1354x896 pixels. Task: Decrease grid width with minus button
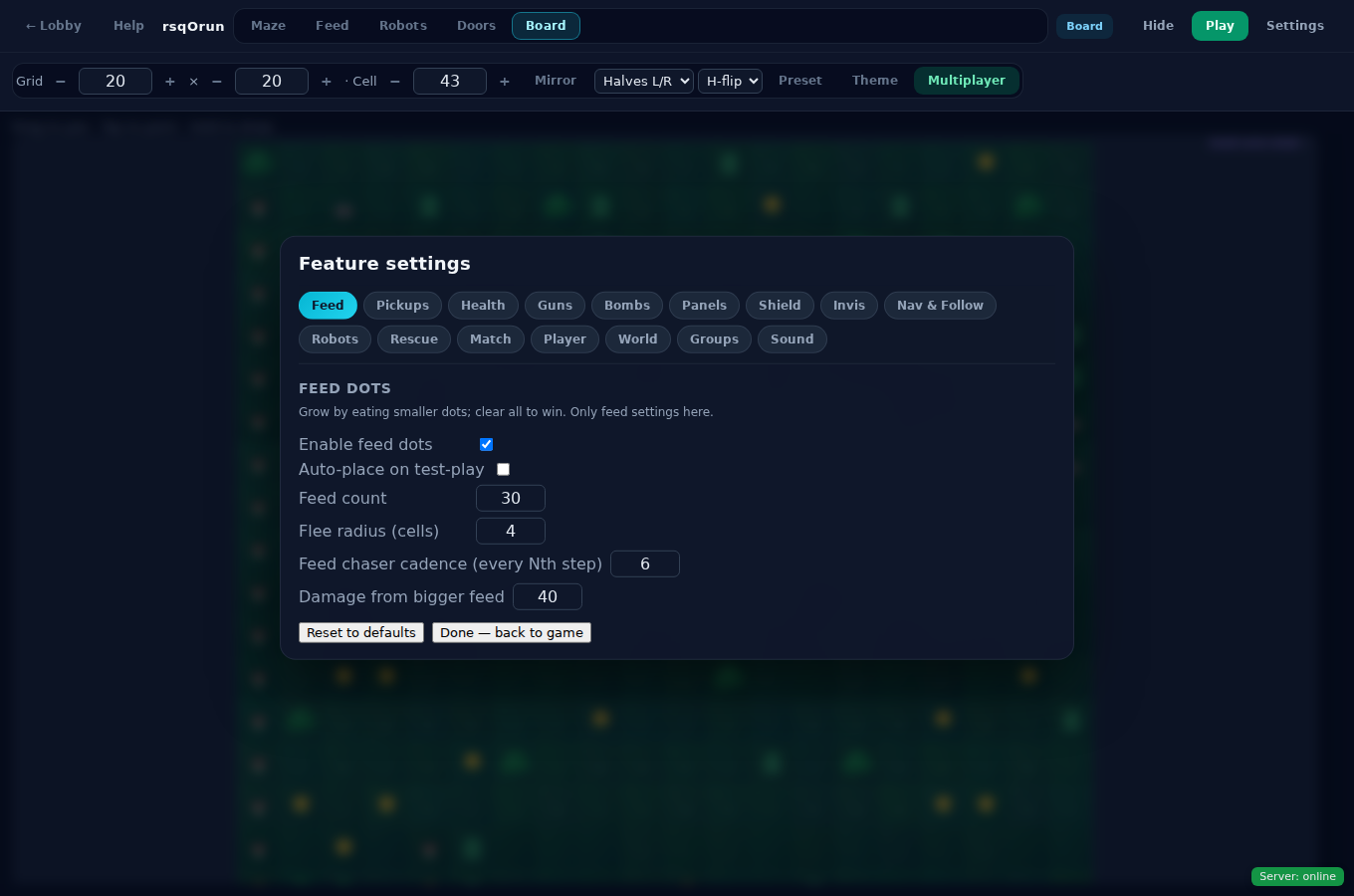(x=61, y=82)
